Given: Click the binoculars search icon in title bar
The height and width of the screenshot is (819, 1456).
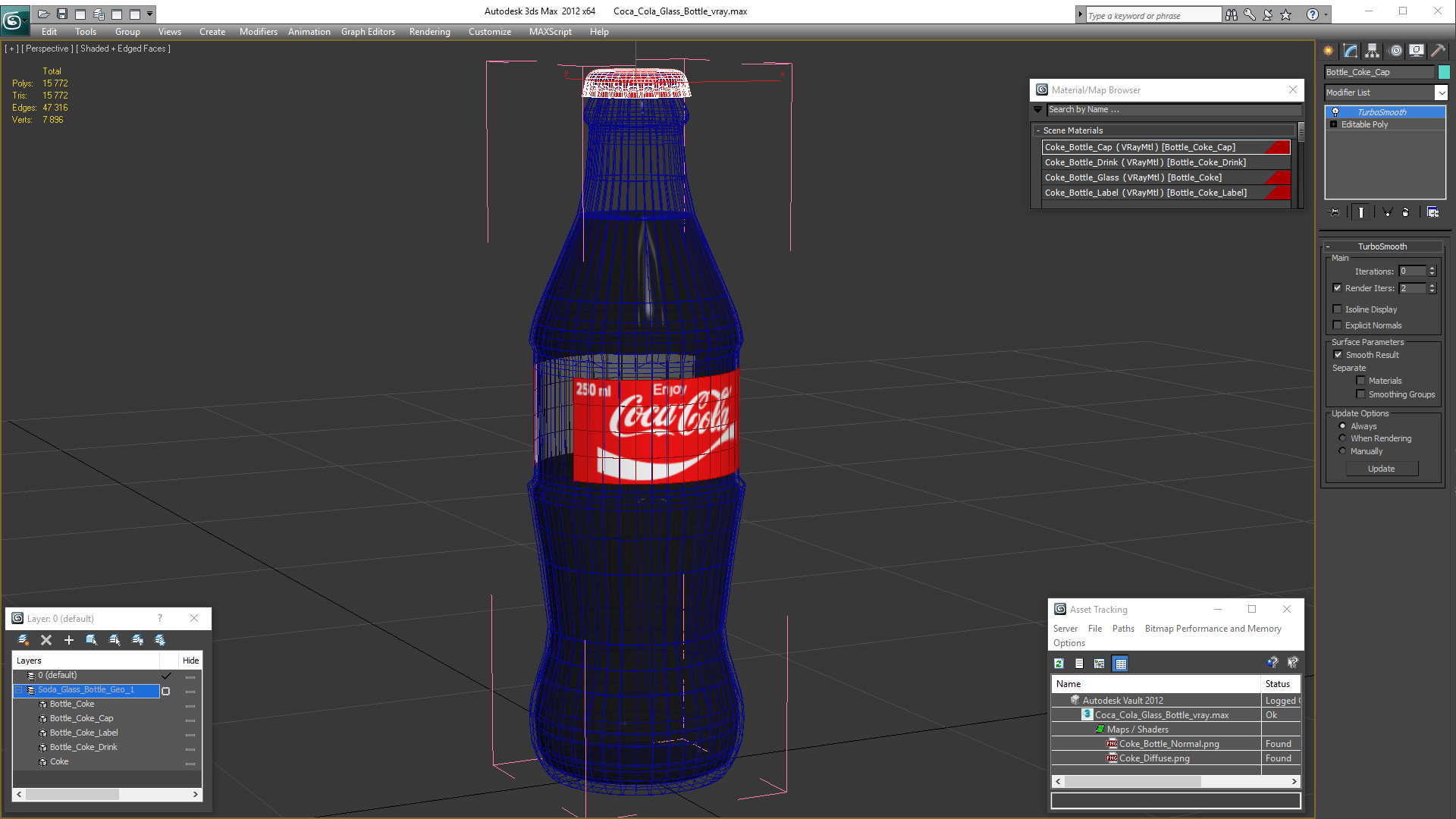Looking at the screenshot, I should pos(1231,14).
